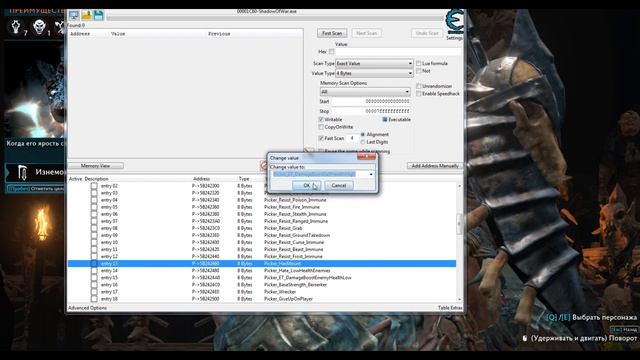
Task: Select the Picker_Hate_LowHealthEnemies value
Action: (x=297, y=271)
